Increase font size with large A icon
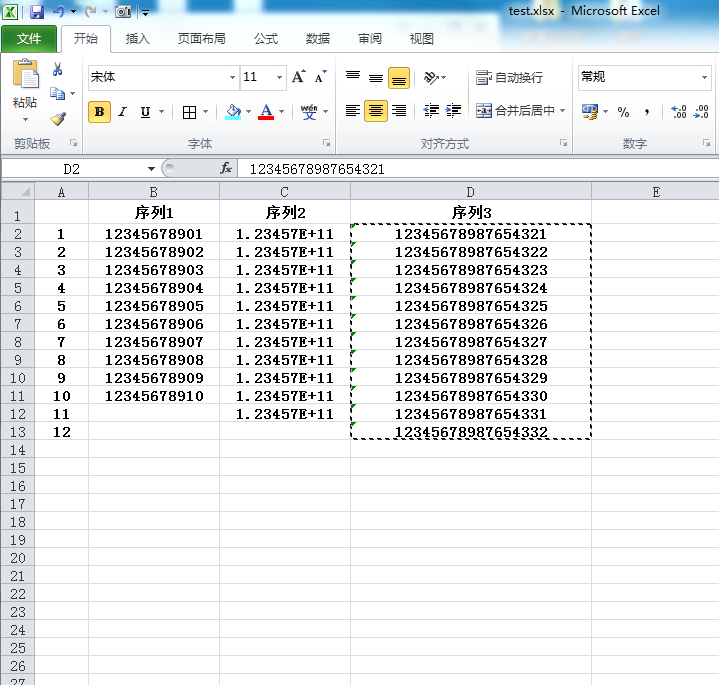719x685 pixels. point(299,77)
